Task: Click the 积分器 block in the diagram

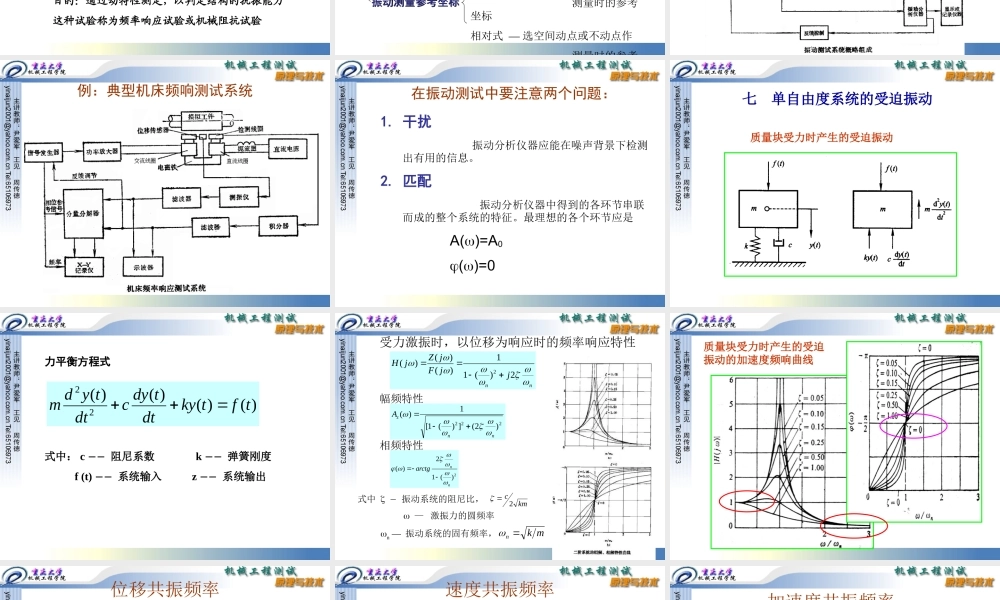Action: [x=279, y=226]
